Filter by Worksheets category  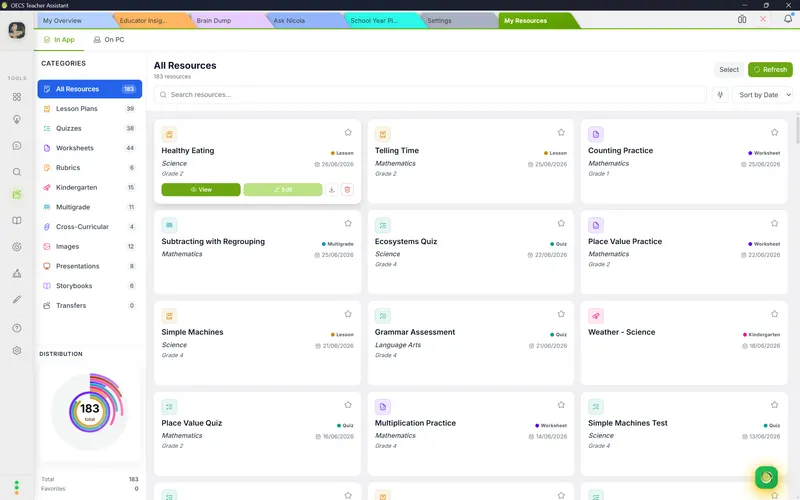pos(90,148)
